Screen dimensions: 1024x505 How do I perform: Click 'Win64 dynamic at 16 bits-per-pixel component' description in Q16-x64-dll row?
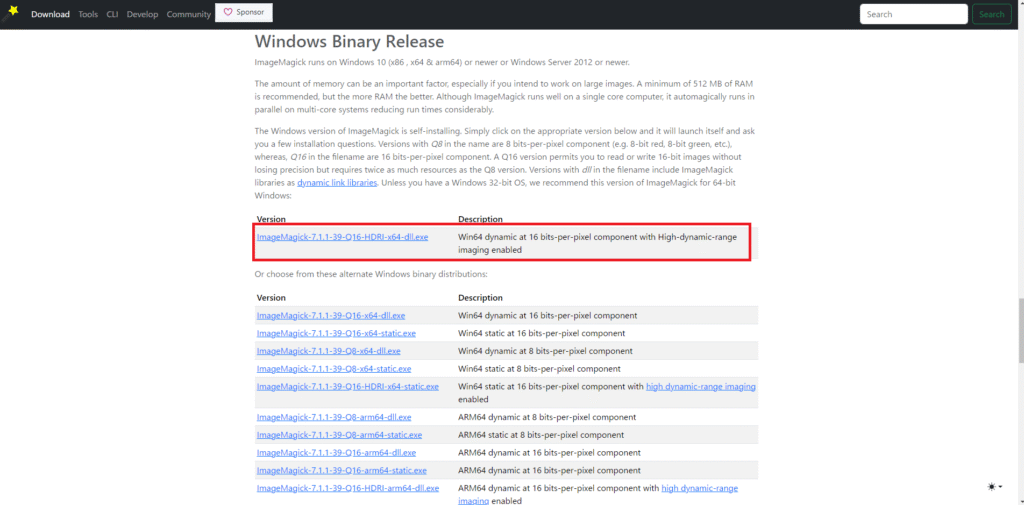pos(547,315)
